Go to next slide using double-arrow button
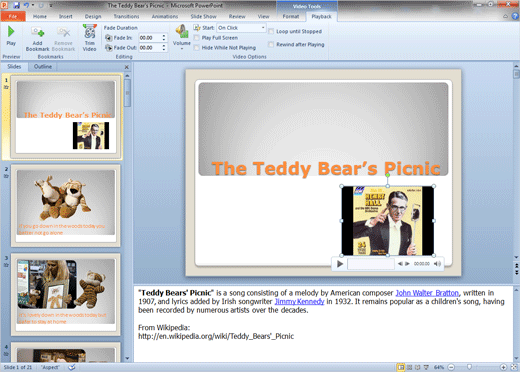520x372 pixels. [x=516, y=272]
